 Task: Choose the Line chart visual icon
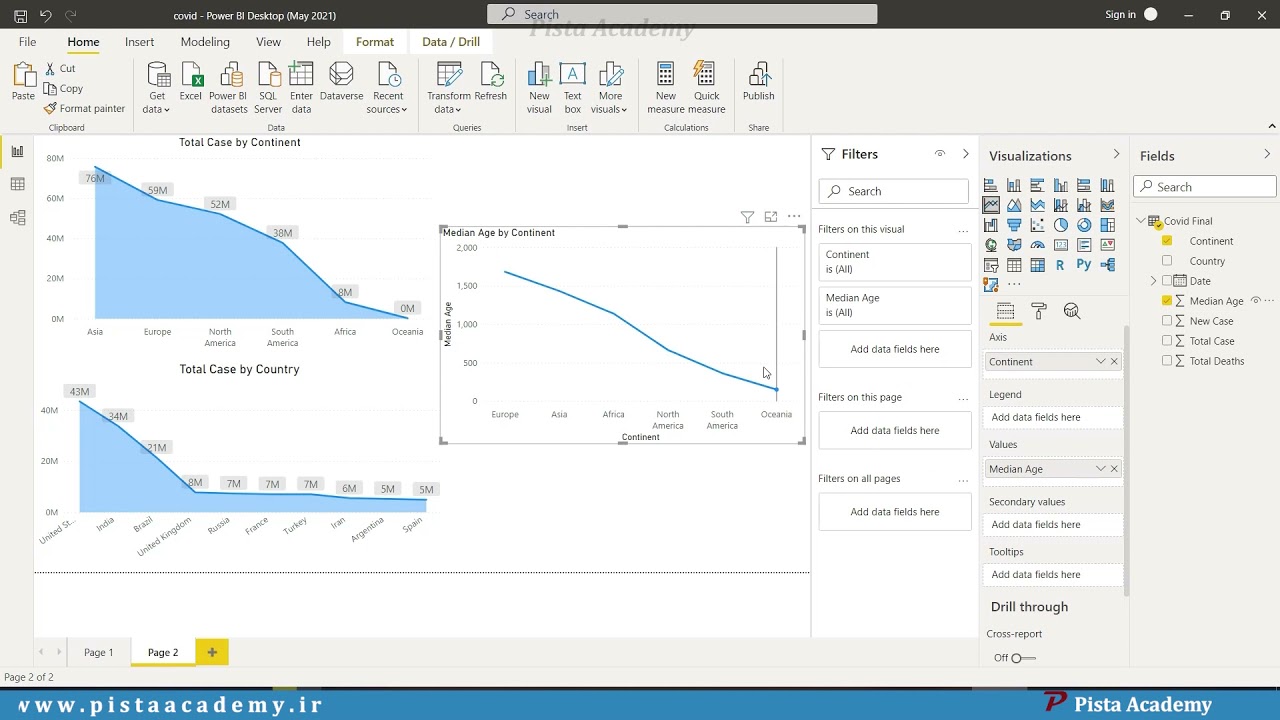coord(991,205)
